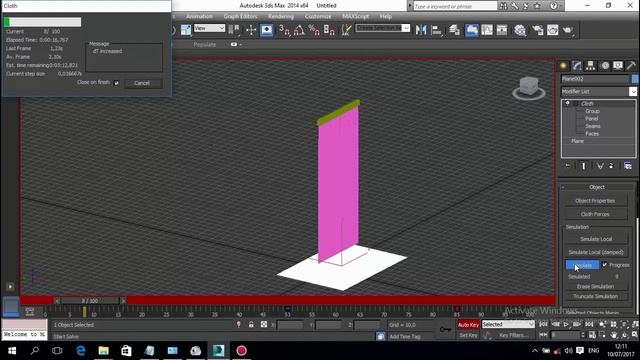Toggle the Spinner Snap icon
Viewport: 640px width, 360px height.
click(329, 30)
